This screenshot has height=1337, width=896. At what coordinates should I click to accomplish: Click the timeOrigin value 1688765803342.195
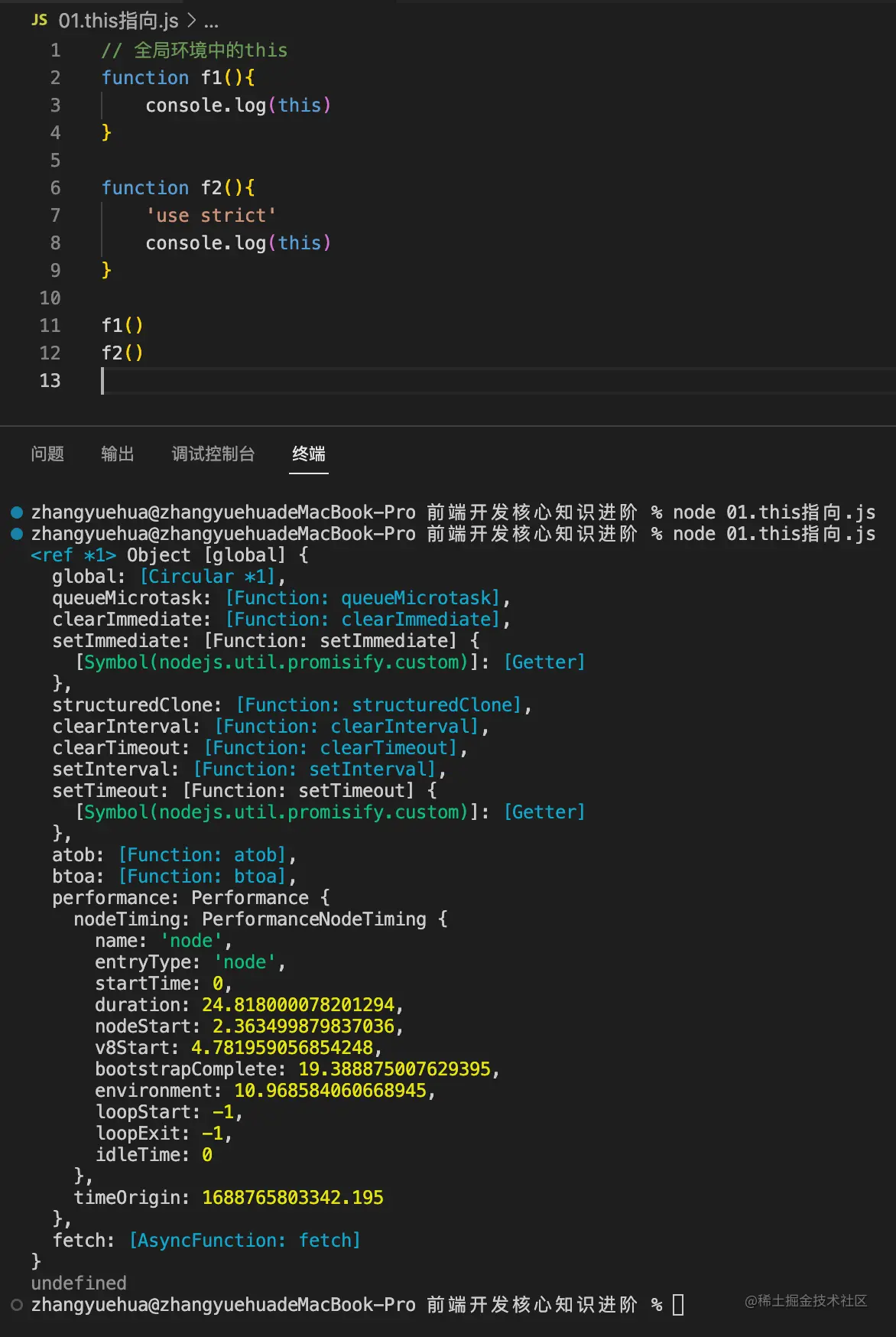pos(293,1198)
